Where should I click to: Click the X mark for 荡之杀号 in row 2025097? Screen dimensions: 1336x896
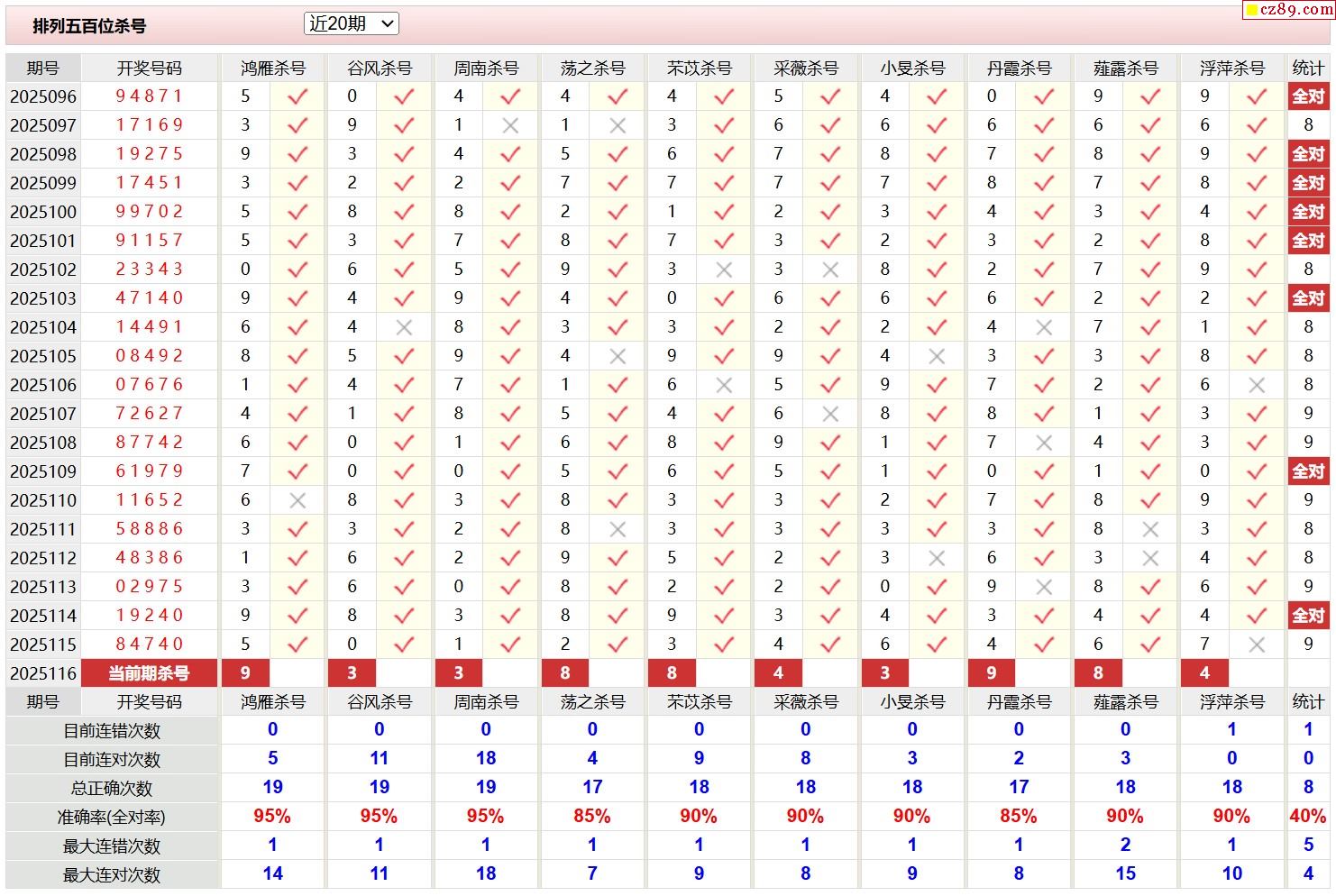pos(618,125)
